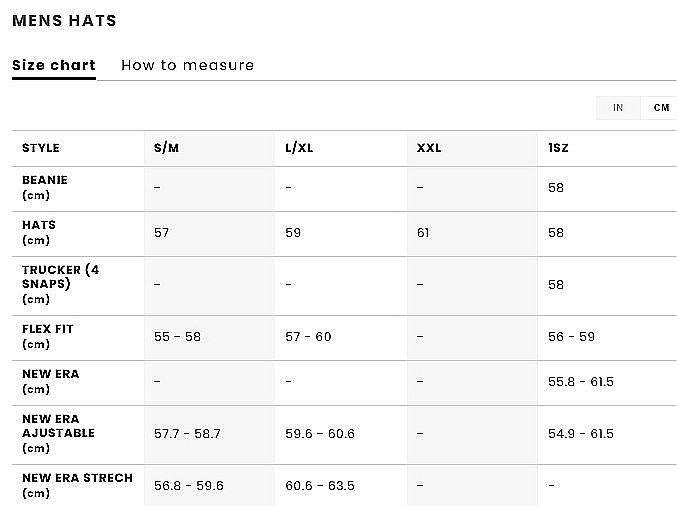Click the L/XL column header
Viewport: 677px width, 506px height.
[x=299, y=148]
